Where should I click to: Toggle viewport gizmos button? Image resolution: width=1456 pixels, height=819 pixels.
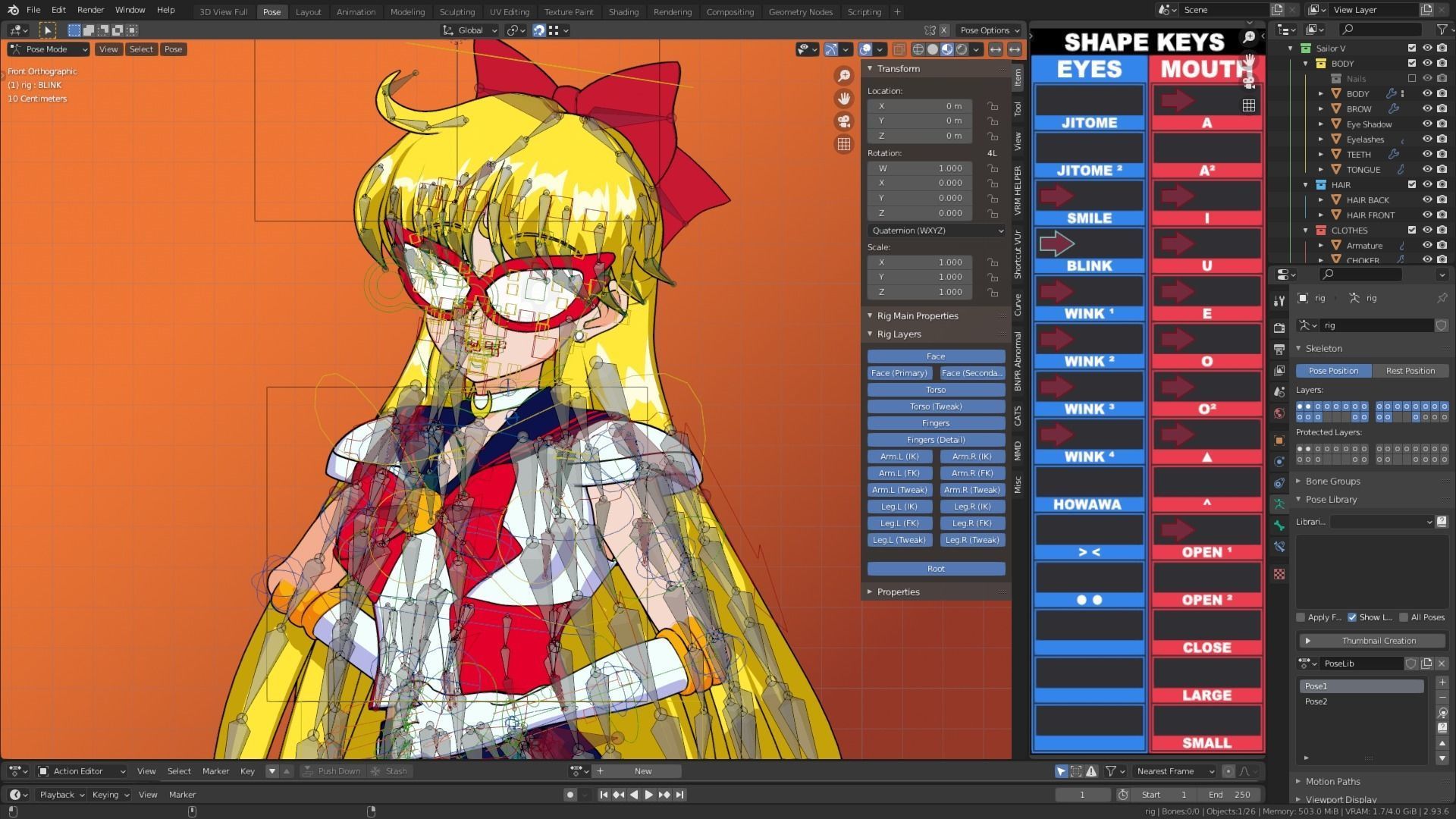coord(832,49)
